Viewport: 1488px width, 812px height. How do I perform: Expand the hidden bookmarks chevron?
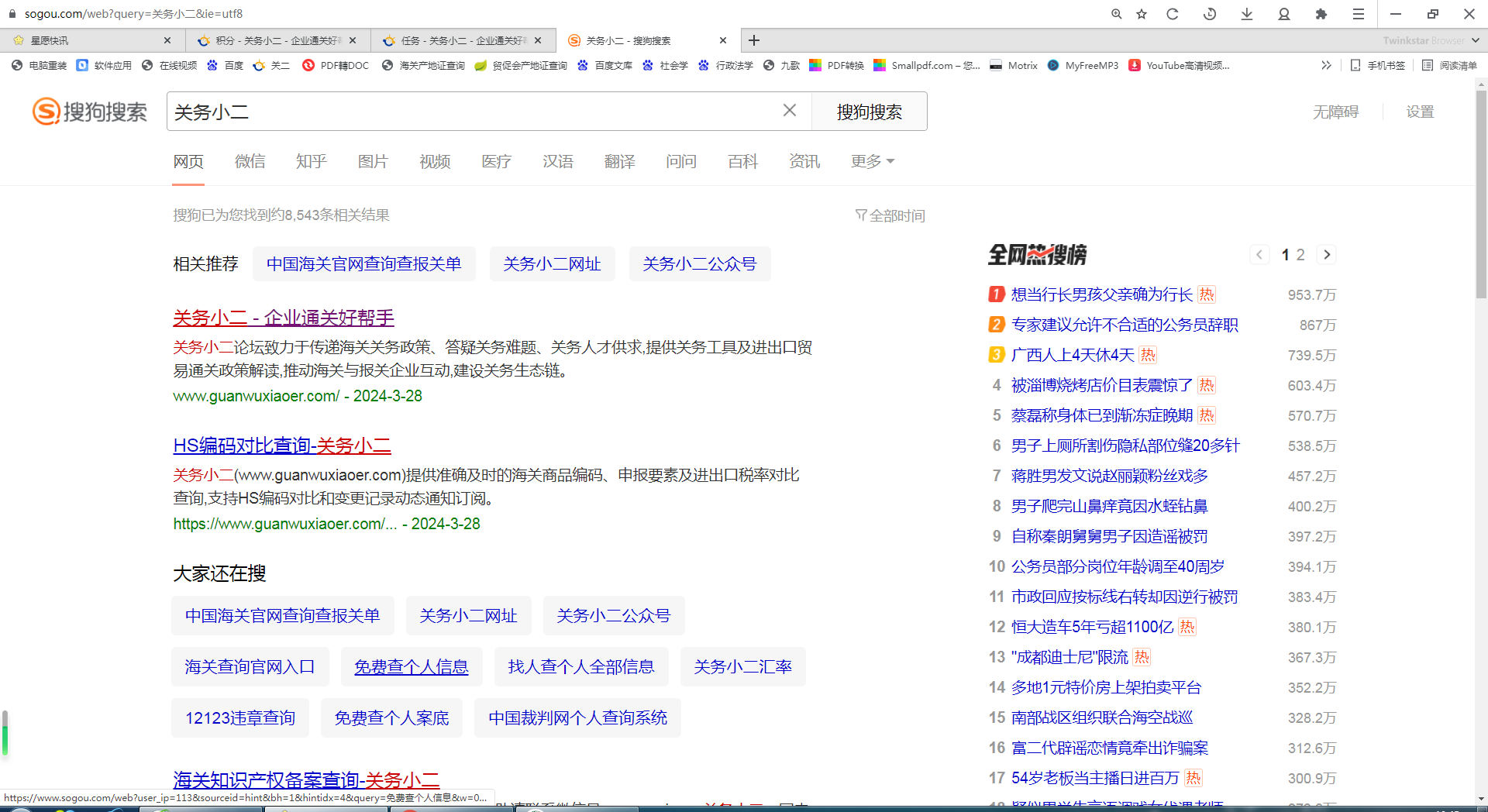(1326, 65)
